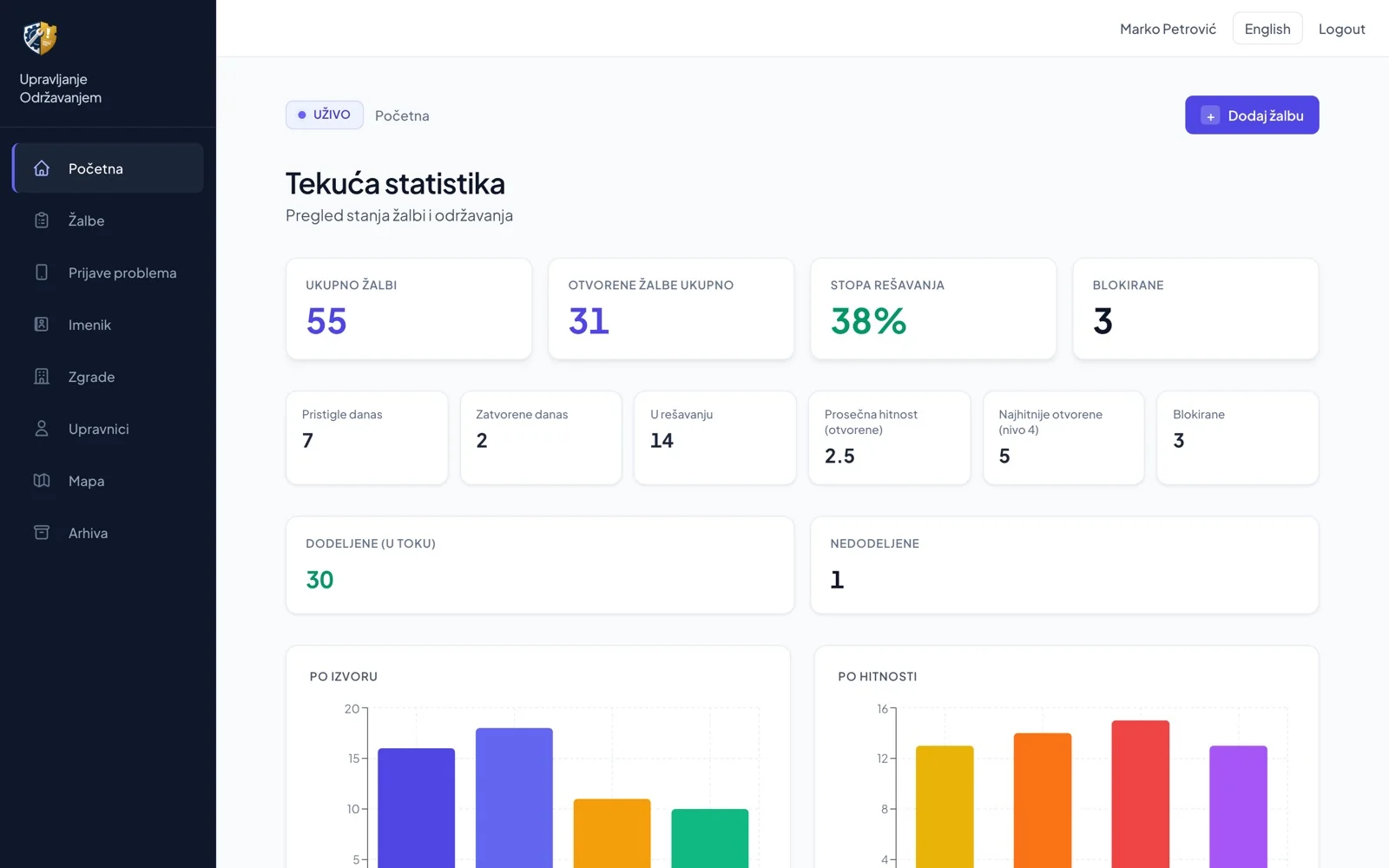Click the UŽIVO live badge

point(325,115)
